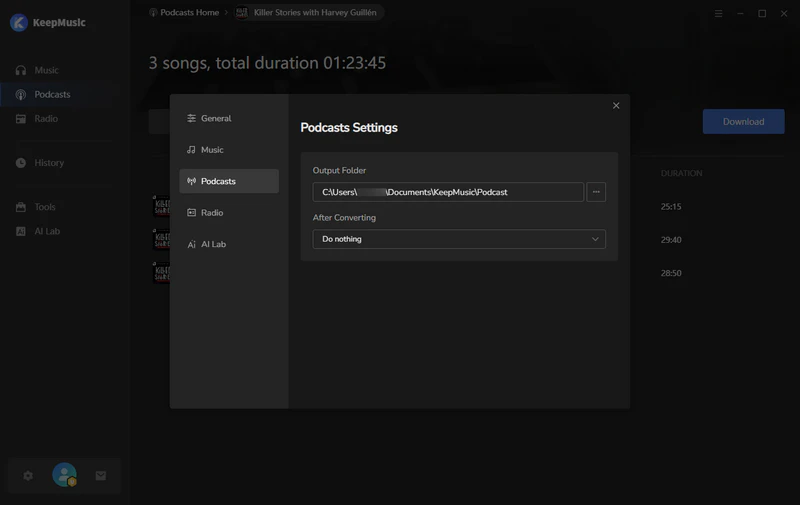Click the KeepMusic logo icon

(x=18, y=22)
